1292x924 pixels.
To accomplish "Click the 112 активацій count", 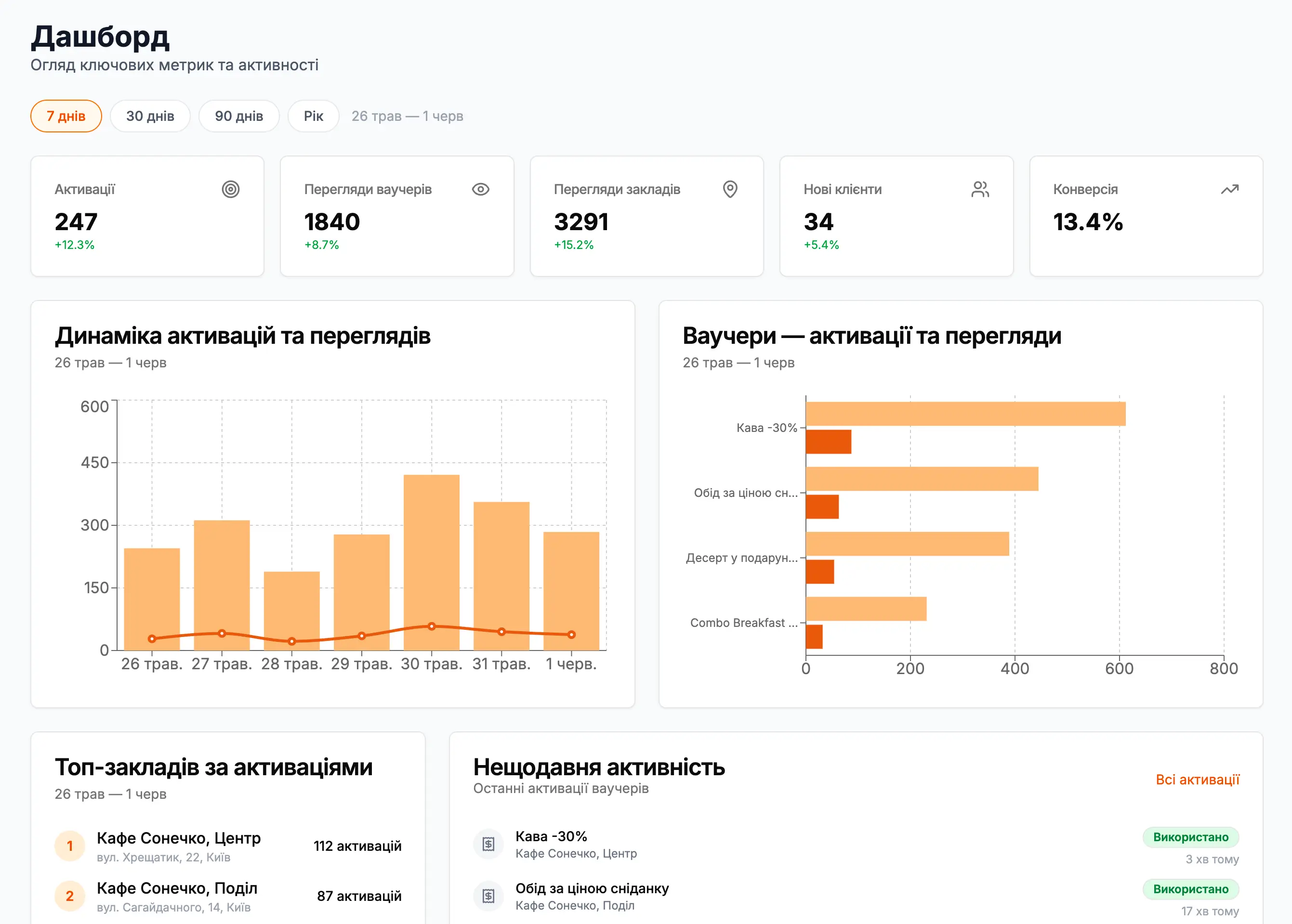I will (x=357, y=846).
